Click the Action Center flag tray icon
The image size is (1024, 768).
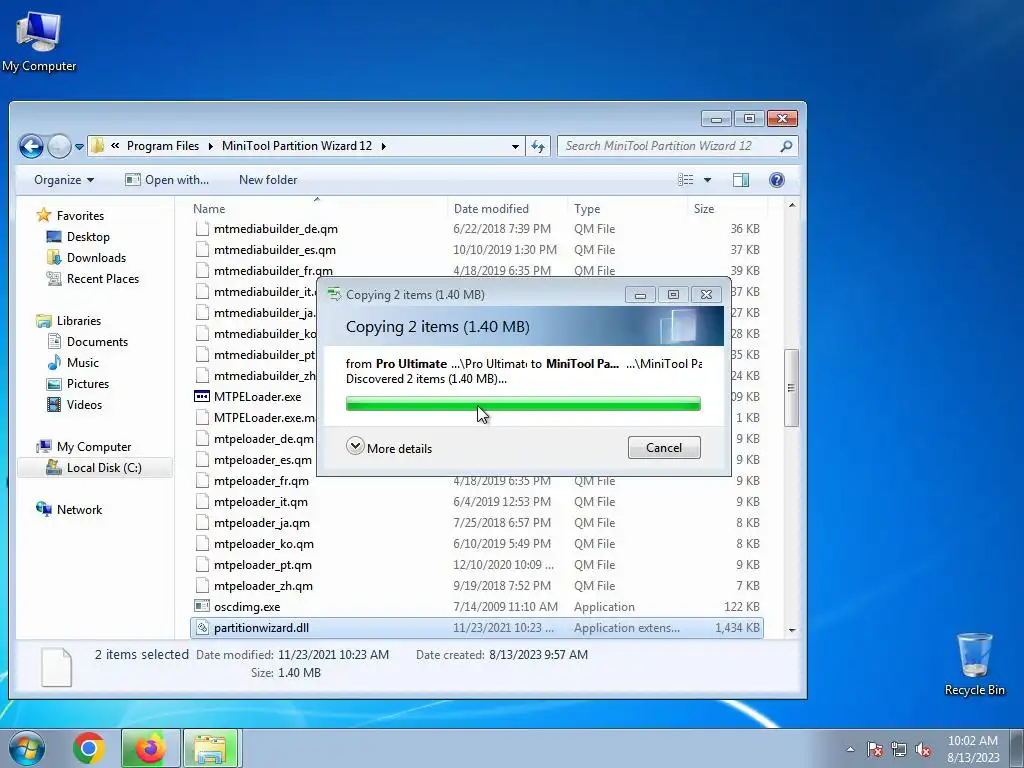[x=875, y=749]
